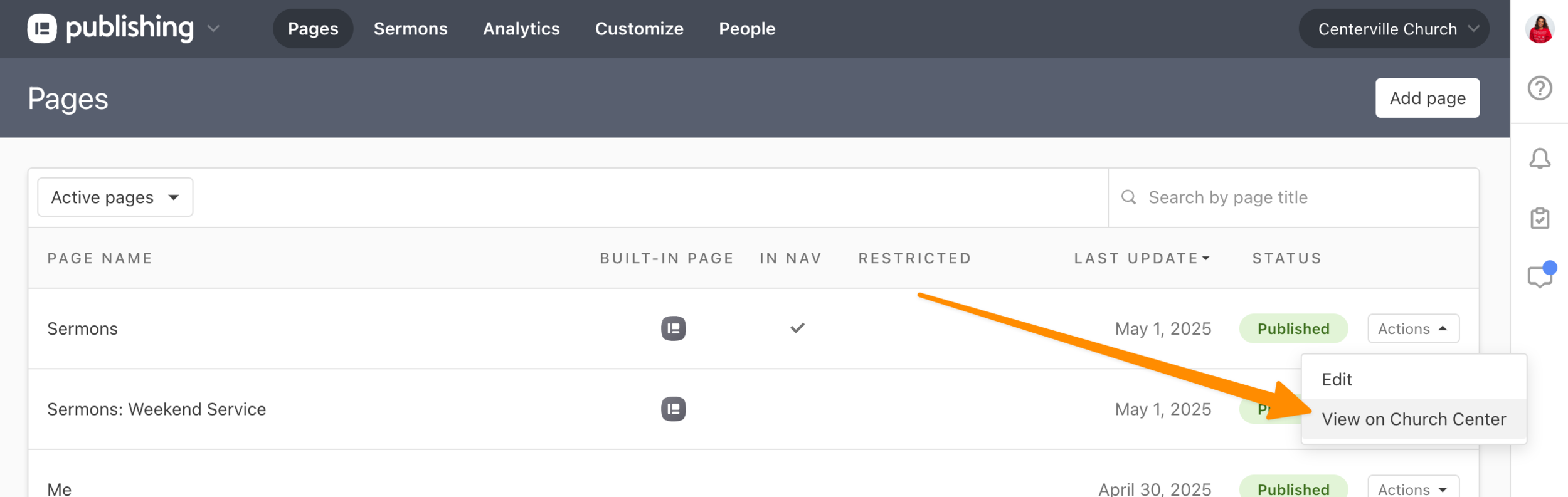Open the tasks clipboard icon

1539,218
